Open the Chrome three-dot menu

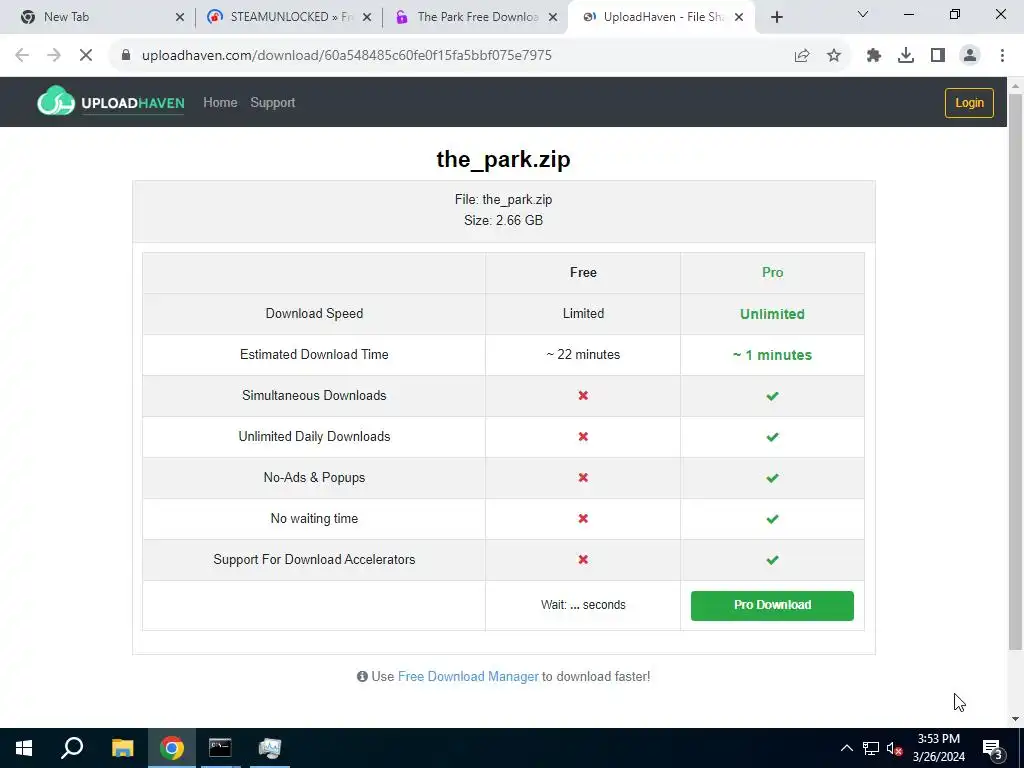[x=1002, y=56]
